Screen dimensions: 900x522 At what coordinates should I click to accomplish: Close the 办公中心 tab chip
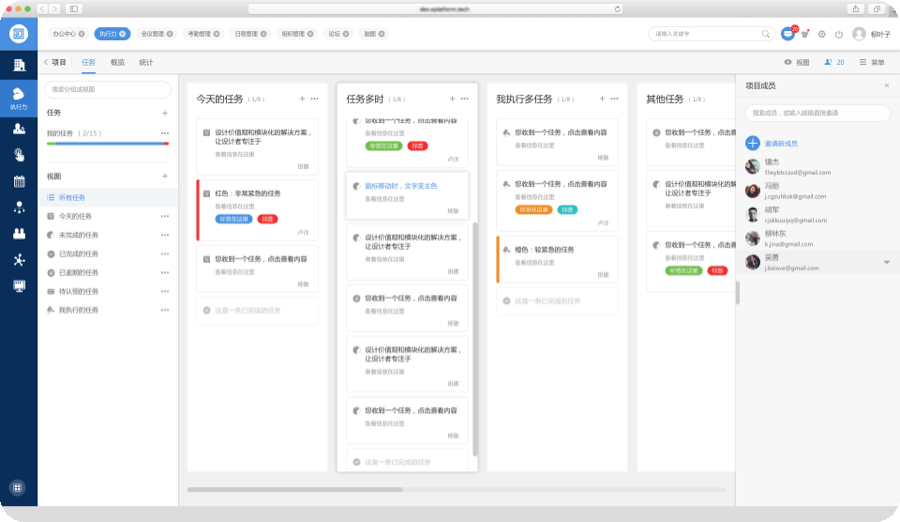82,34
